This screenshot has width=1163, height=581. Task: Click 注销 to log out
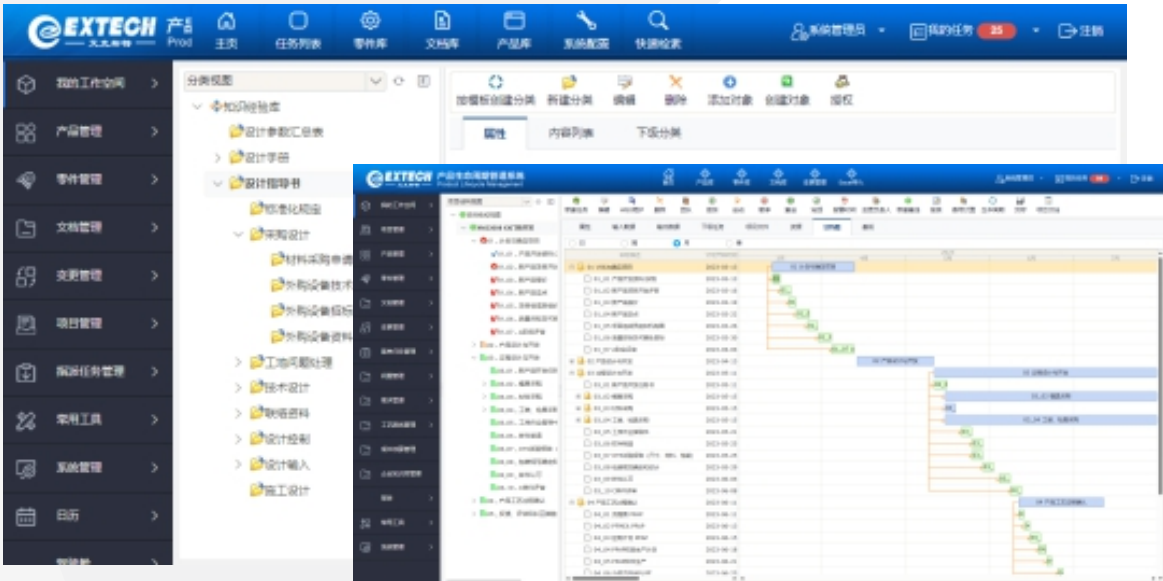(x=1081, y=31)
